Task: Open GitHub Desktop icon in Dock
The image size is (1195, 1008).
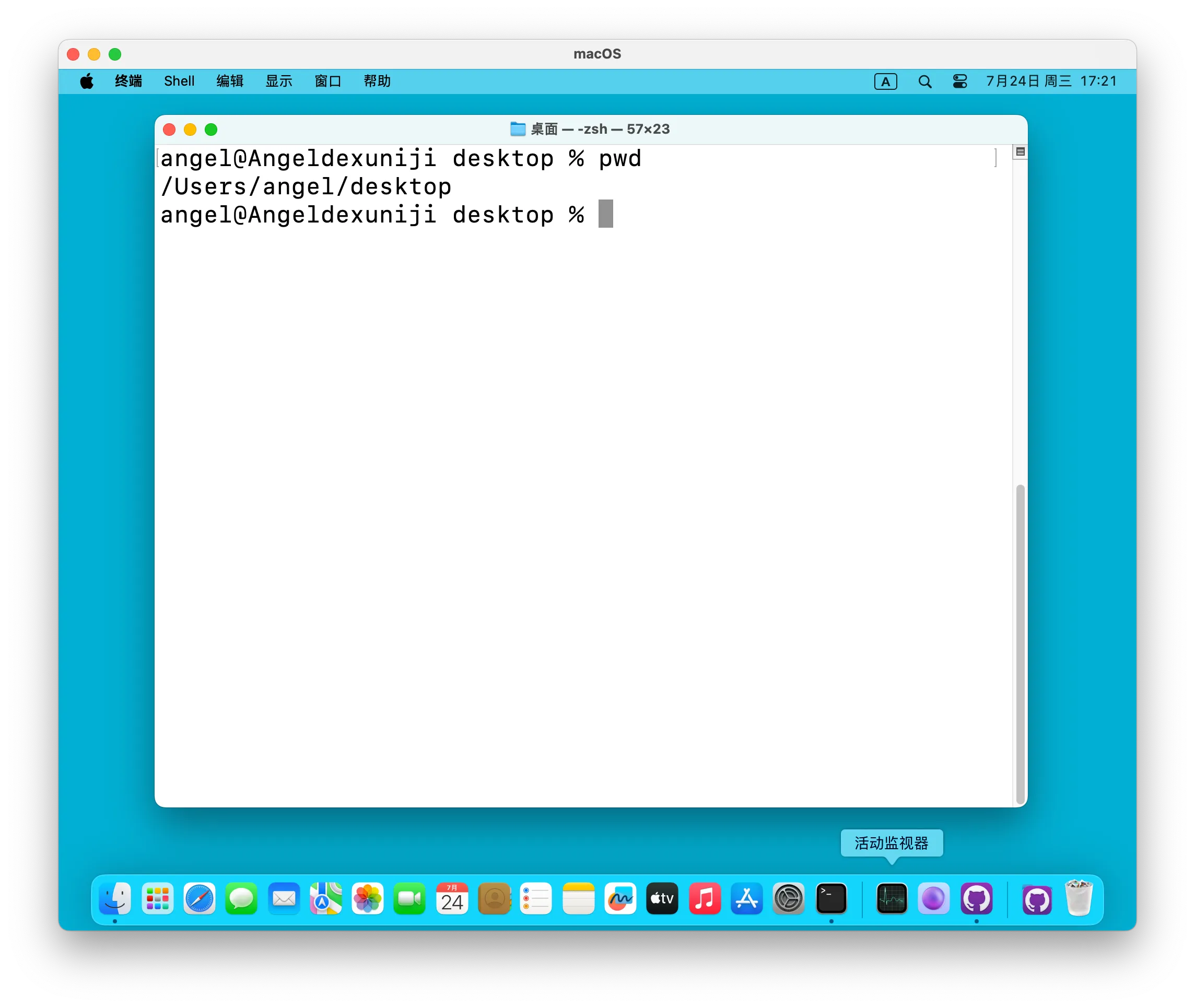Action: pos(976,899)
